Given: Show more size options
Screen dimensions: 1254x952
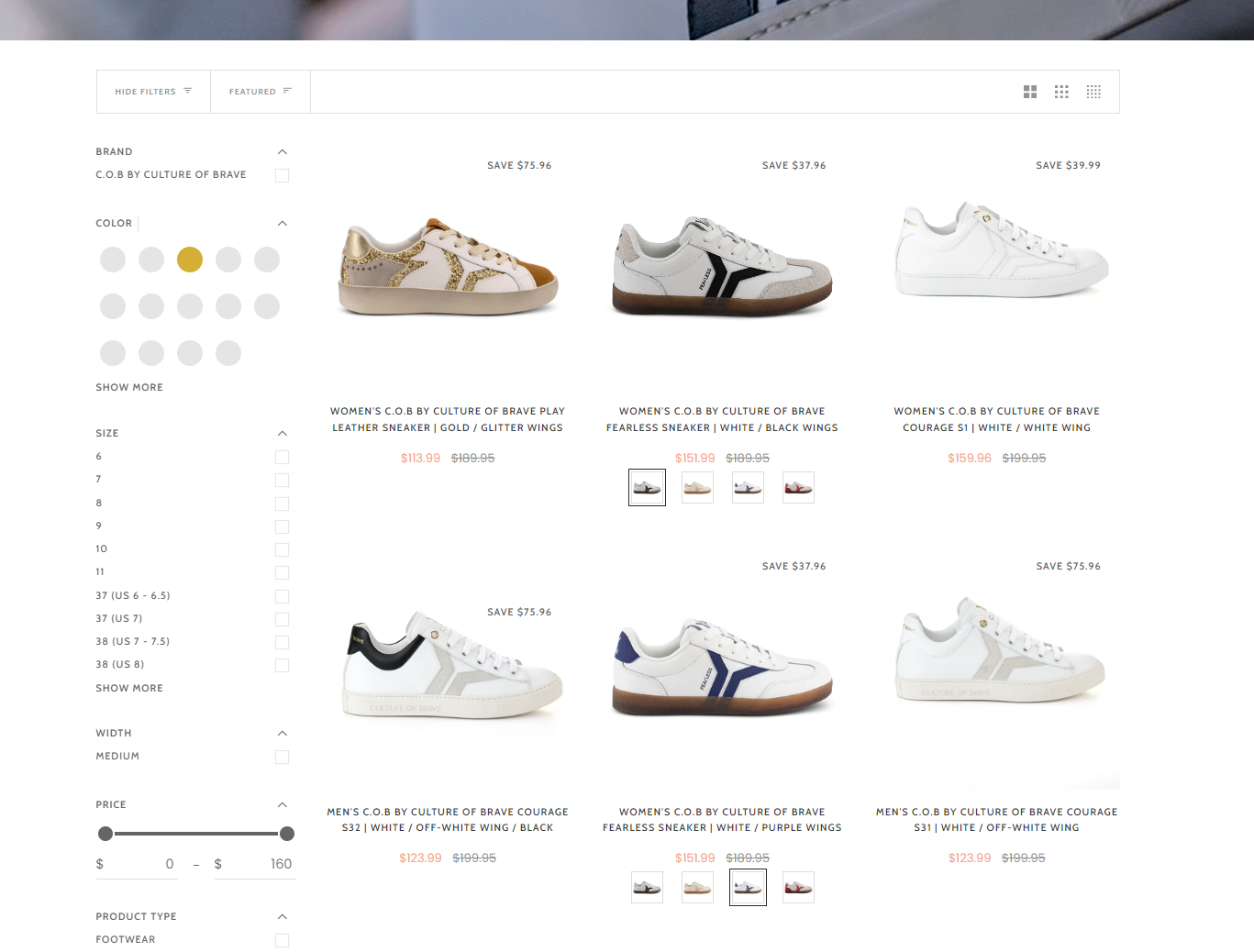Looking at the screenshot, I should [129, 689].
